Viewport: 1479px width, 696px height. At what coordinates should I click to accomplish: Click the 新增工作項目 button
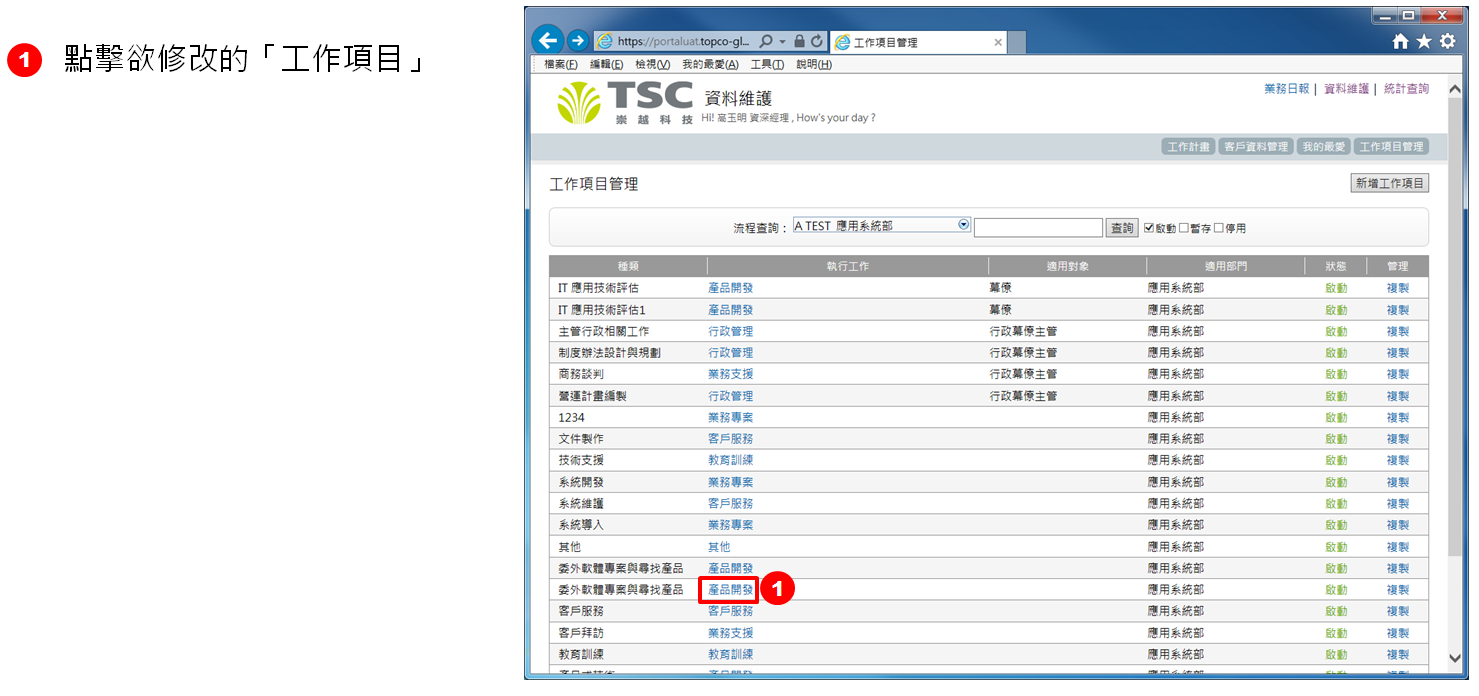click(x=1389, y=184)
